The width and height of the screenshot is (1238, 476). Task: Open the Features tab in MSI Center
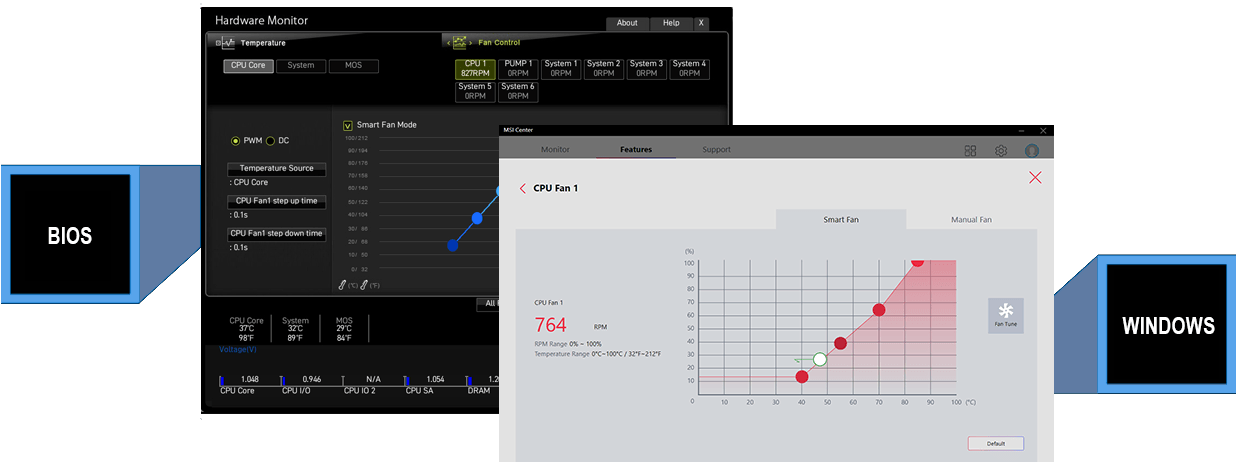(x=636, y=150)
